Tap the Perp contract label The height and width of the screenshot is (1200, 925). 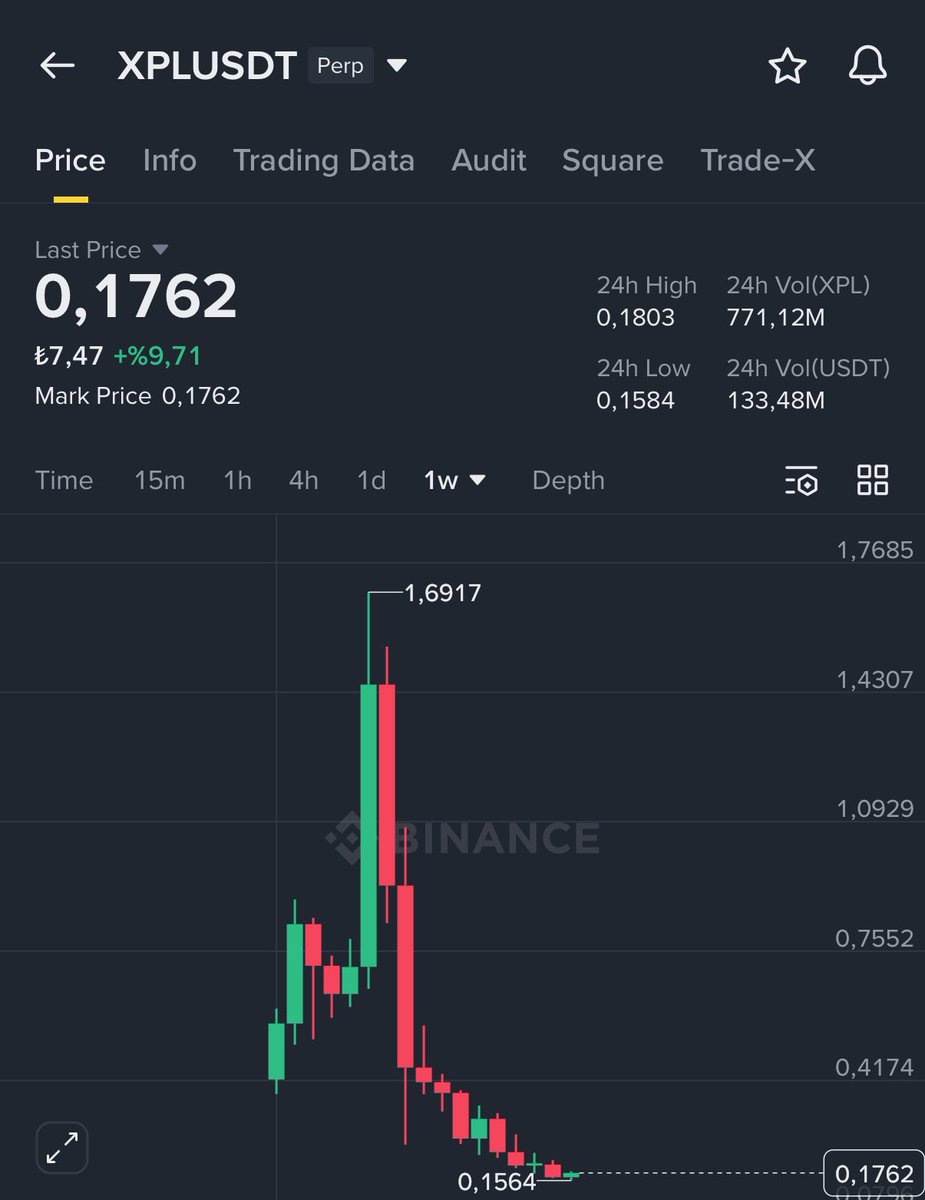tap(340, 66)
